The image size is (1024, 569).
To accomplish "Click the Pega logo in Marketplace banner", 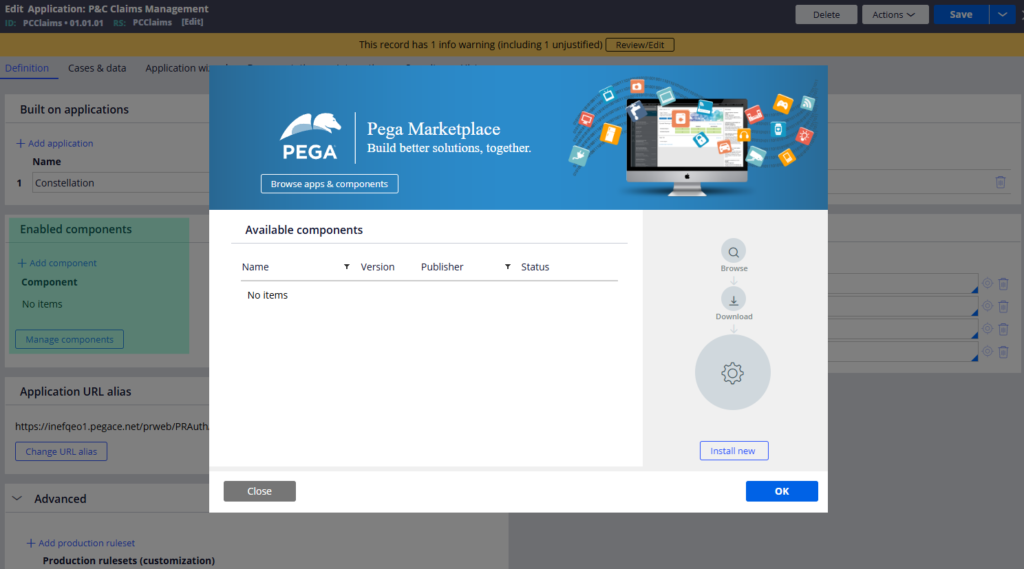I will pos(310,137).
